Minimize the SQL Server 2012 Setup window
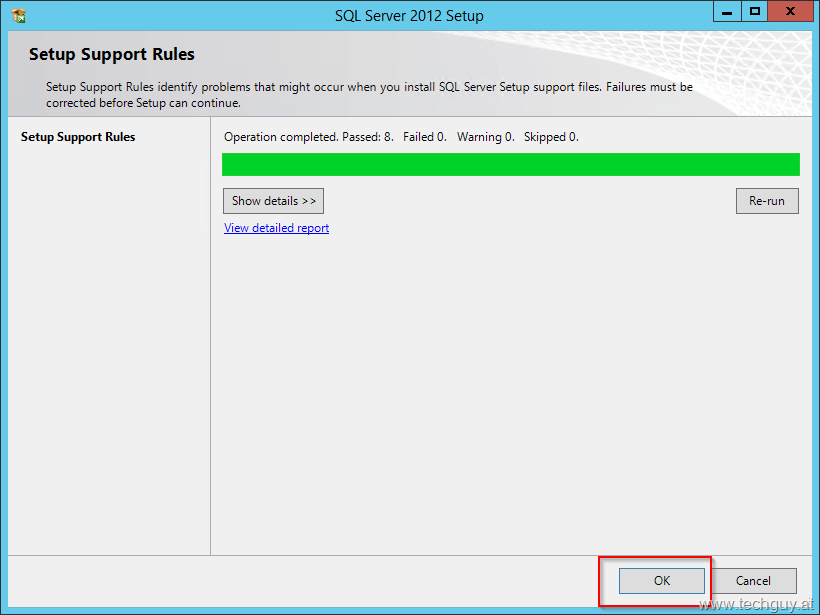 727,11
